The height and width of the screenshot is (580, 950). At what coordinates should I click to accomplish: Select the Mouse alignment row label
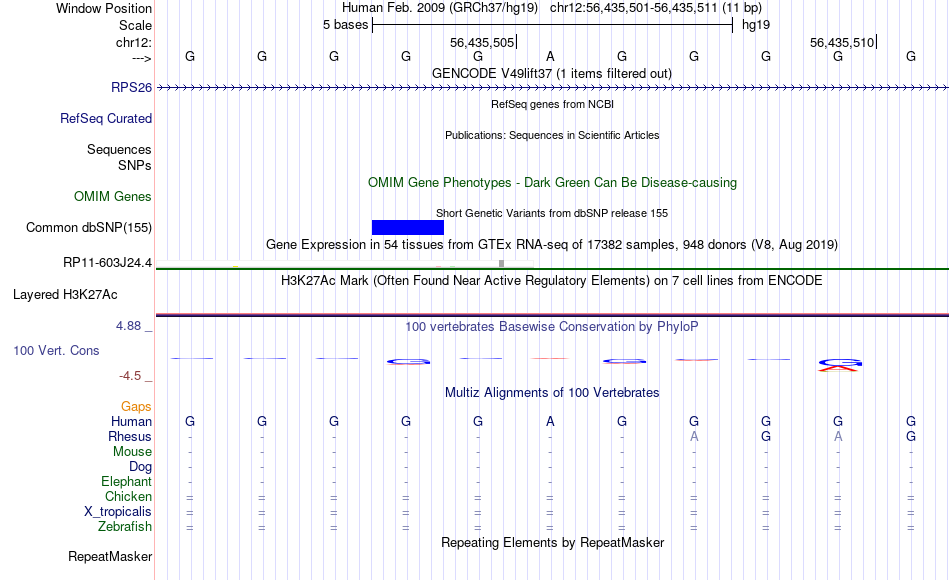pyautogui.click(x=132, y=452)
